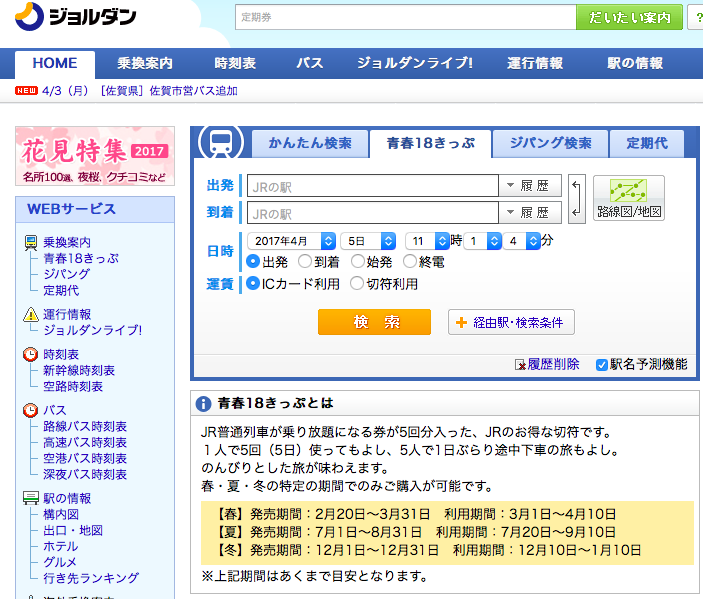Click the 履歴削除 link

(553, 364)
